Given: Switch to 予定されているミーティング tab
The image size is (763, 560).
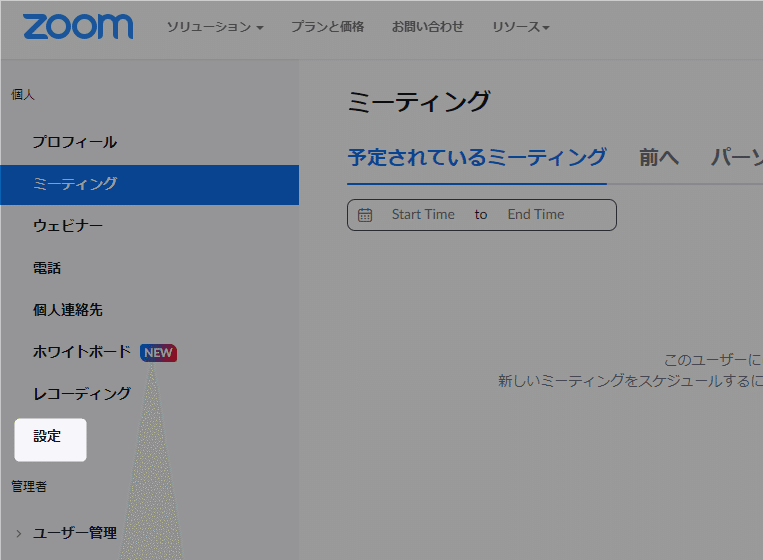Looking at the screenshot, I should [477, 158].
